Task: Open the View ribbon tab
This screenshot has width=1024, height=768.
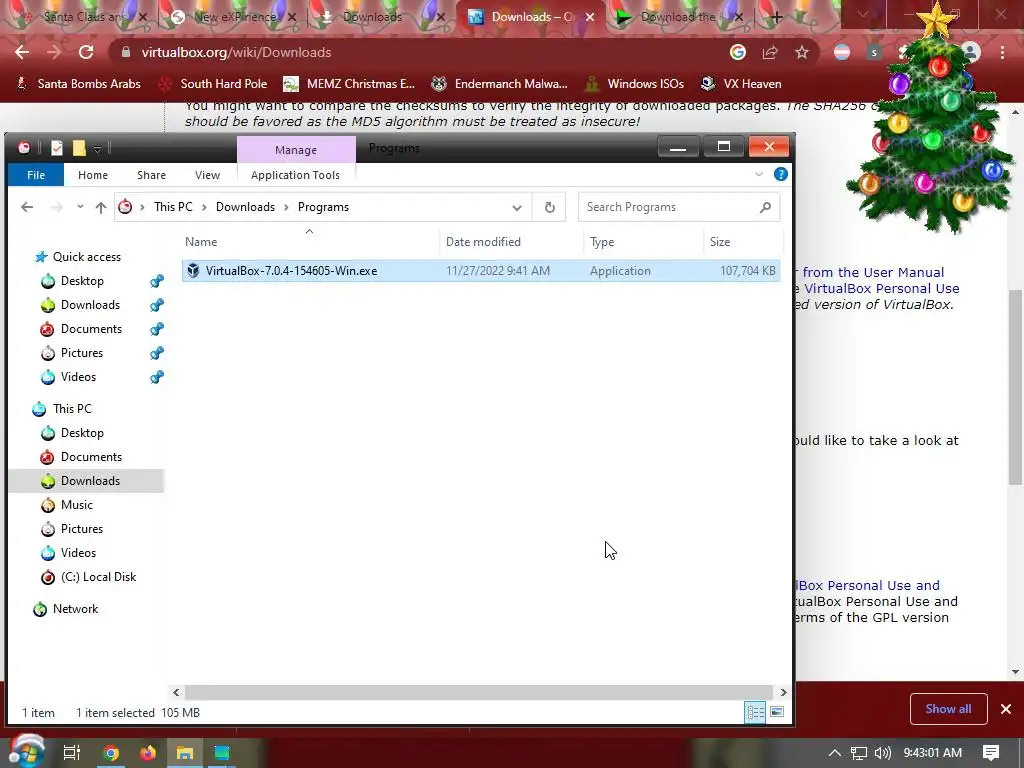Action: click(x=207, y=175)
